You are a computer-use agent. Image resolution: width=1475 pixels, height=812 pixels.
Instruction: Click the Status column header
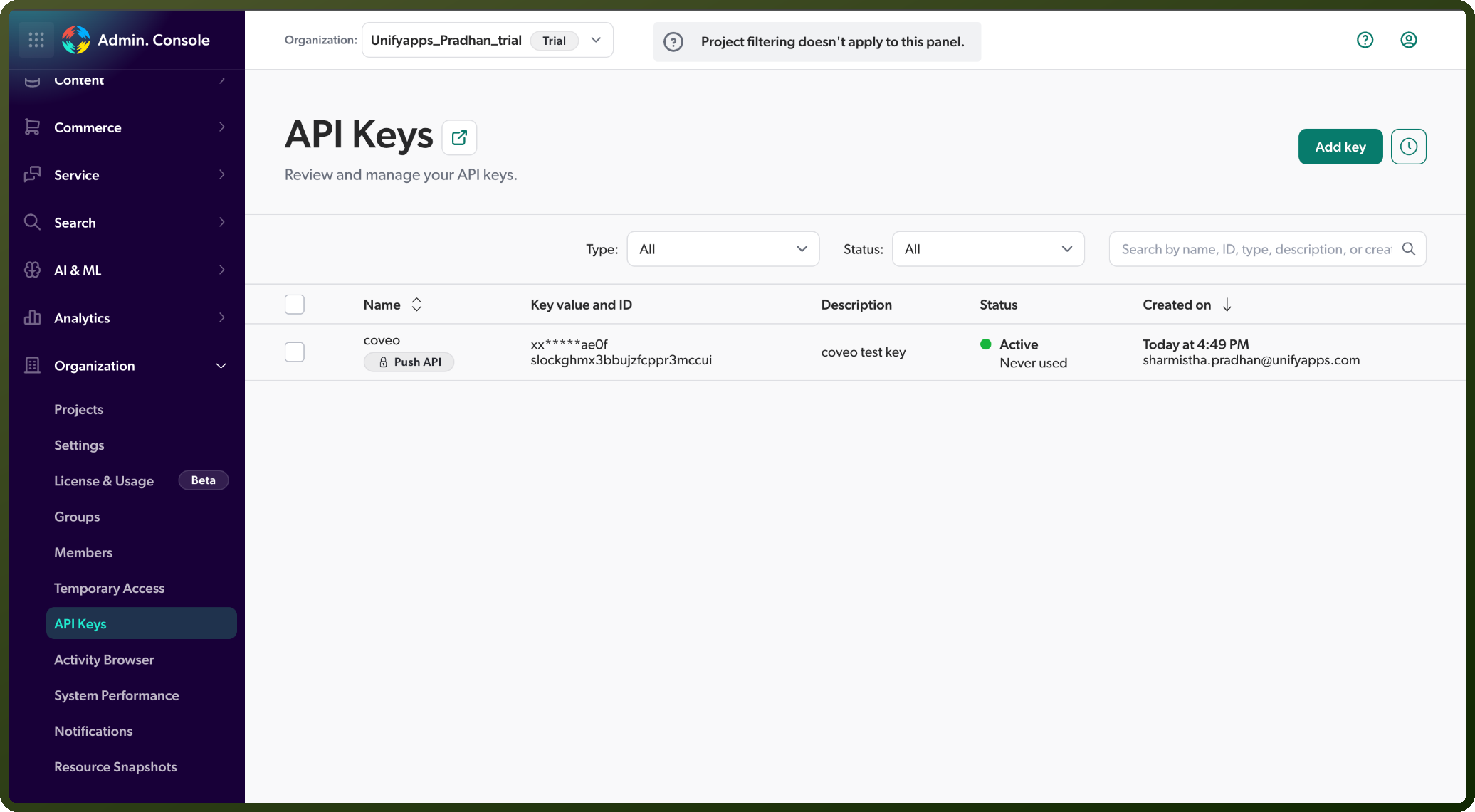[x=998, y=305]
